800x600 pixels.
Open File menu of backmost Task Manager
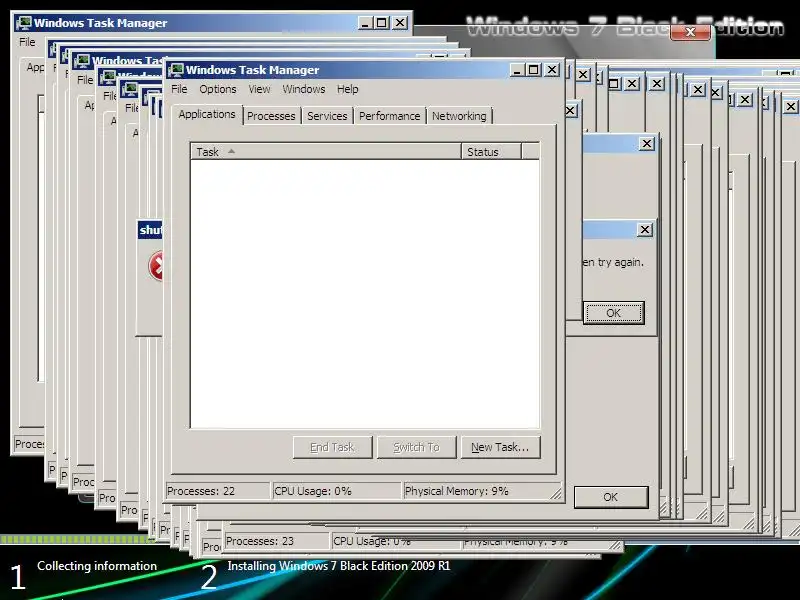tap(27, 42)
